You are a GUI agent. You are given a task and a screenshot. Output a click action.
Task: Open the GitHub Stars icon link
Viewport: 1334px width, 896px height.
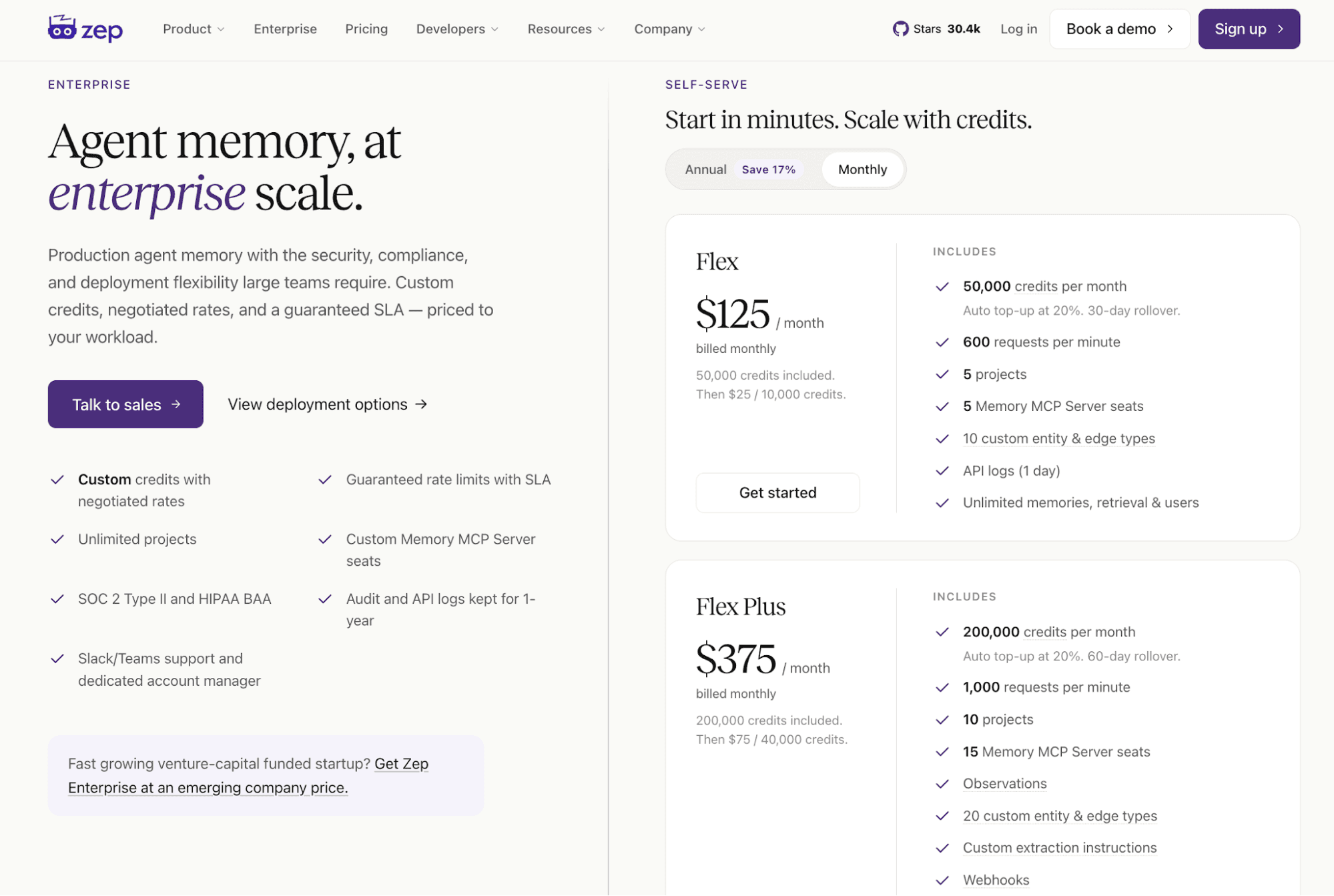pyautogui.click(x=900, y=29)
